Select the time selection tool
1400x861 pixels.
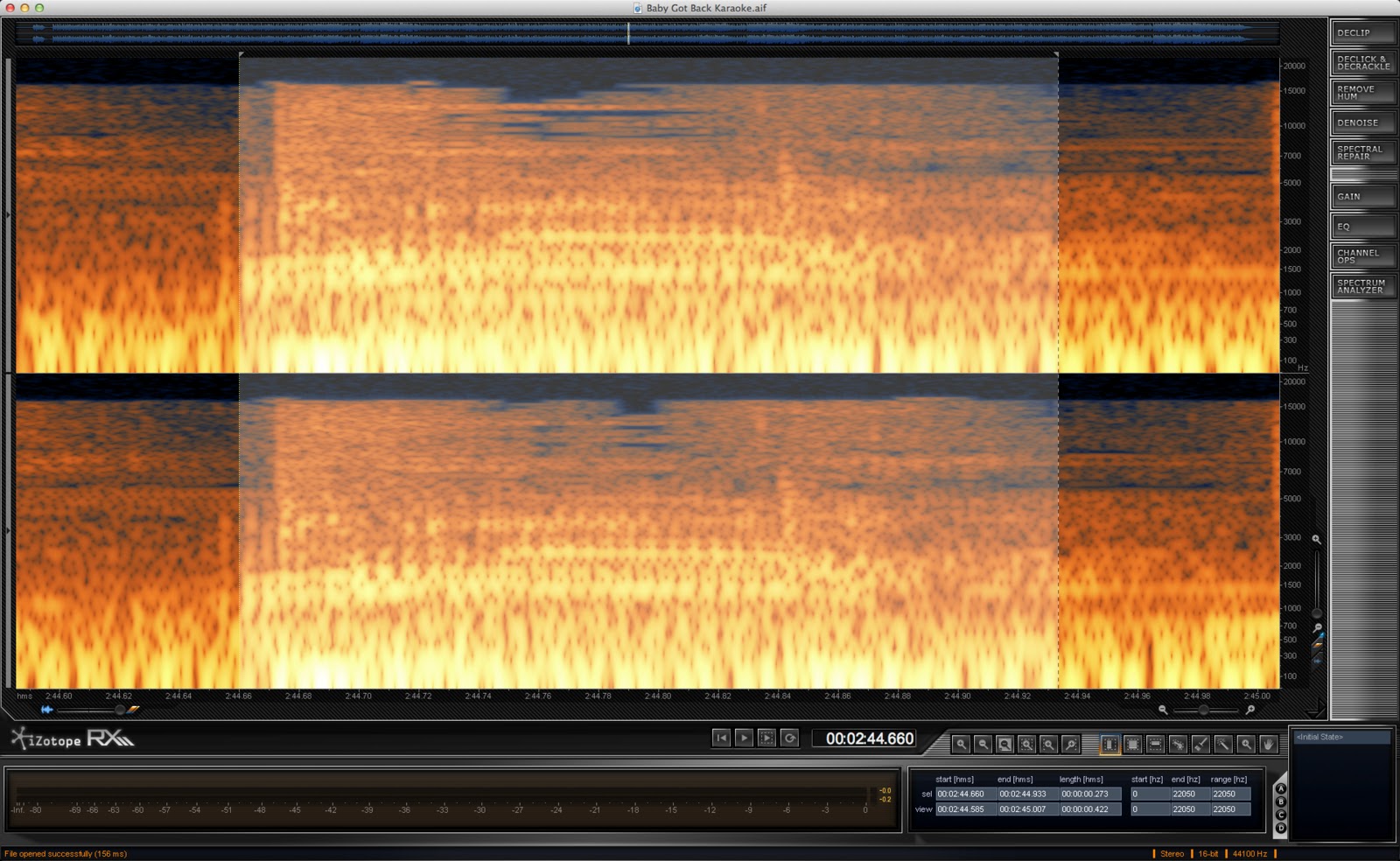click(1109, 744)
